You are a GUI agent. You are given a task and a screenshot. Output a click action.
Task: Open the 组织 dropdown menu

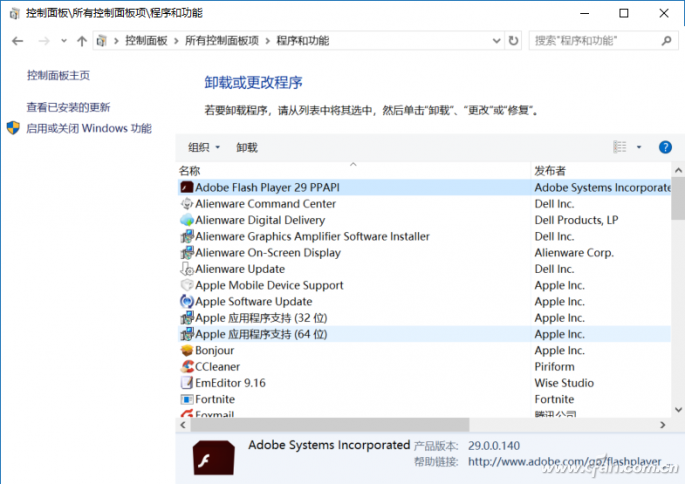pos(204,148)
